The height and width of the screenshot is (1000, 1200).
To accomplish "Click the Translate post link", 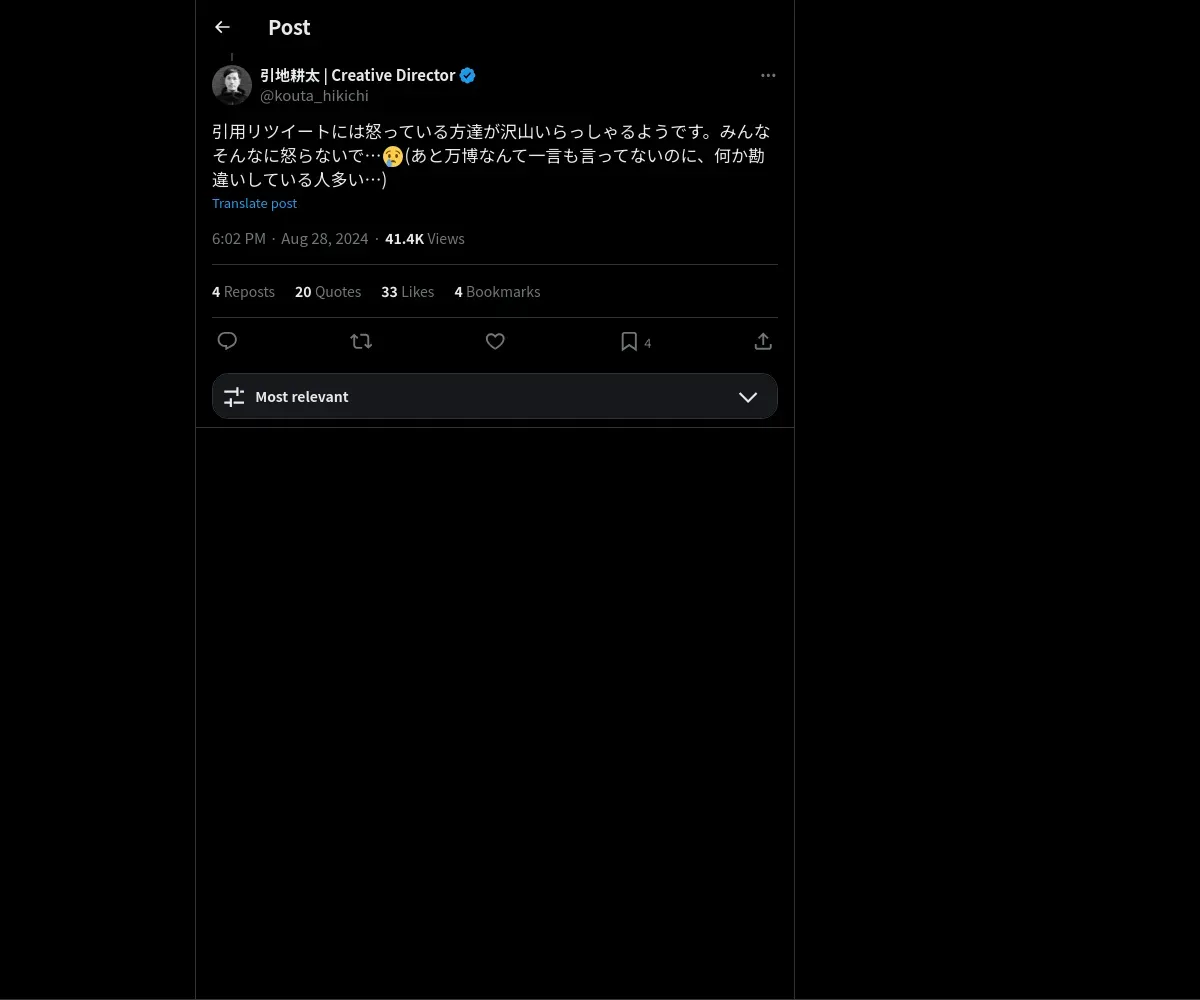I will point(254,203).
